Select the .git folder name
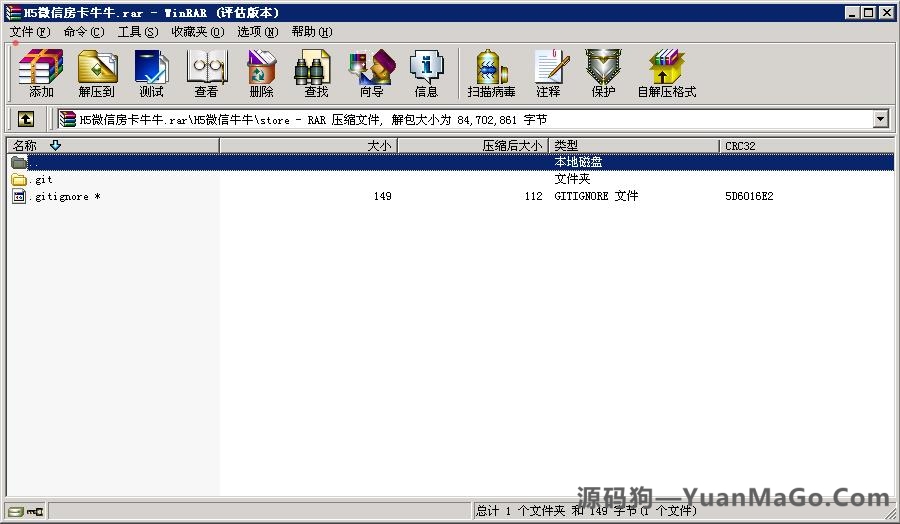Screen dimensions: 900x524 (41, 180)
